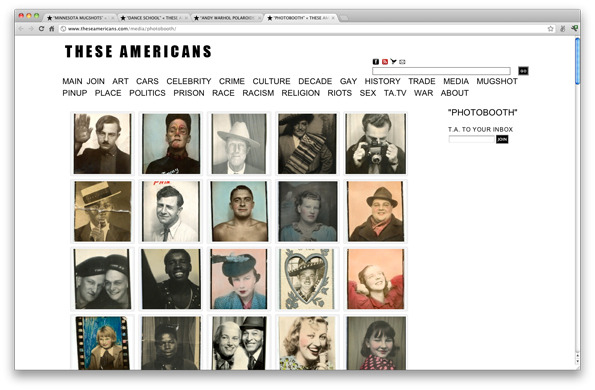Go to the MUGSHOT section
Screen dimensions: 595x390
click(497, 81)
